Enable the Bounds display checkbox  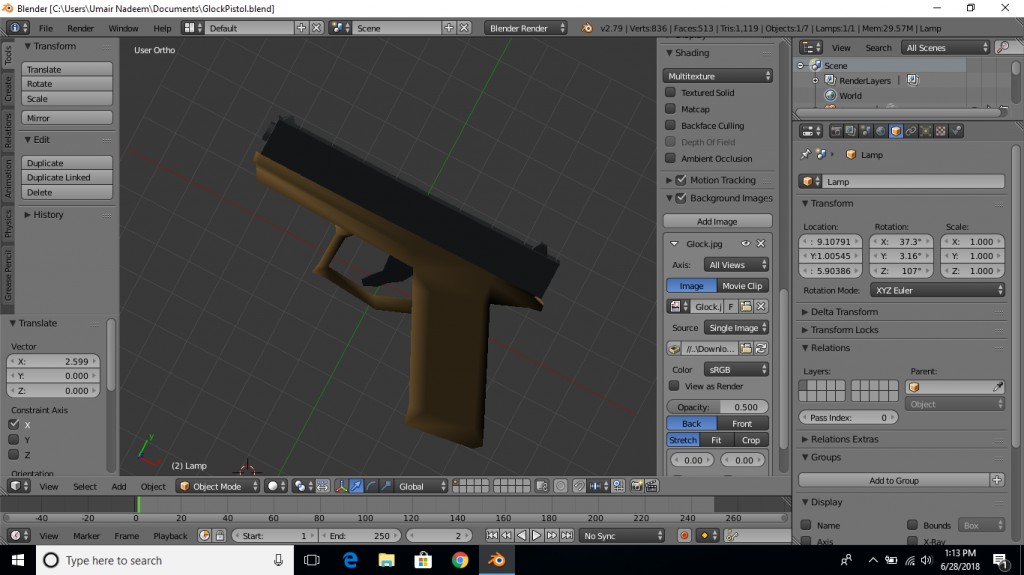click(912, 525)
